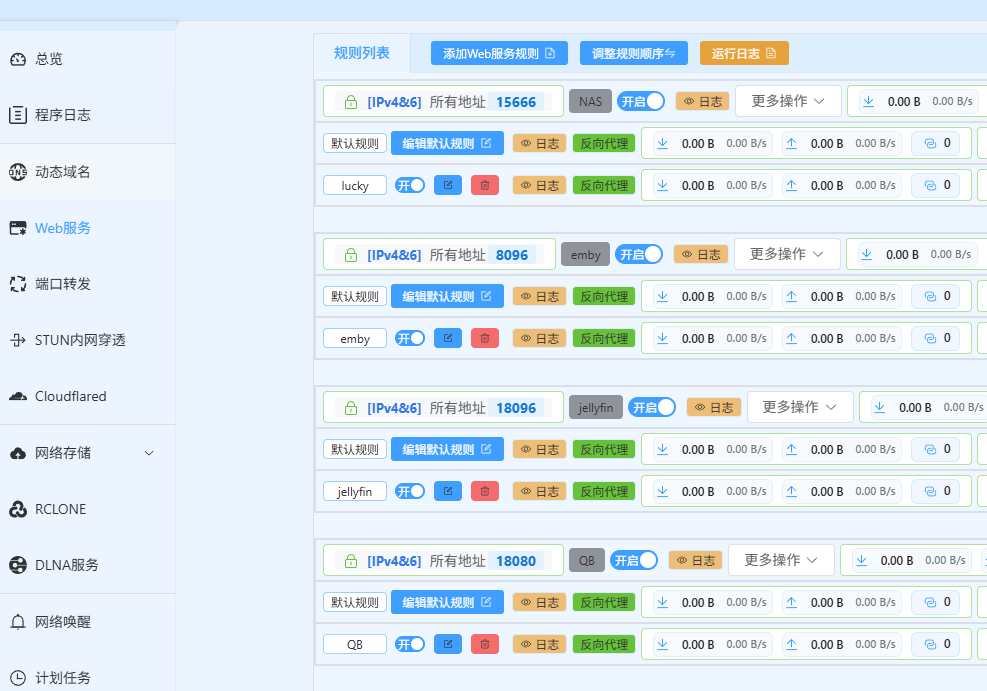
Task: Disable the jellyfin sub-rule switch
Action: [410, 491]
